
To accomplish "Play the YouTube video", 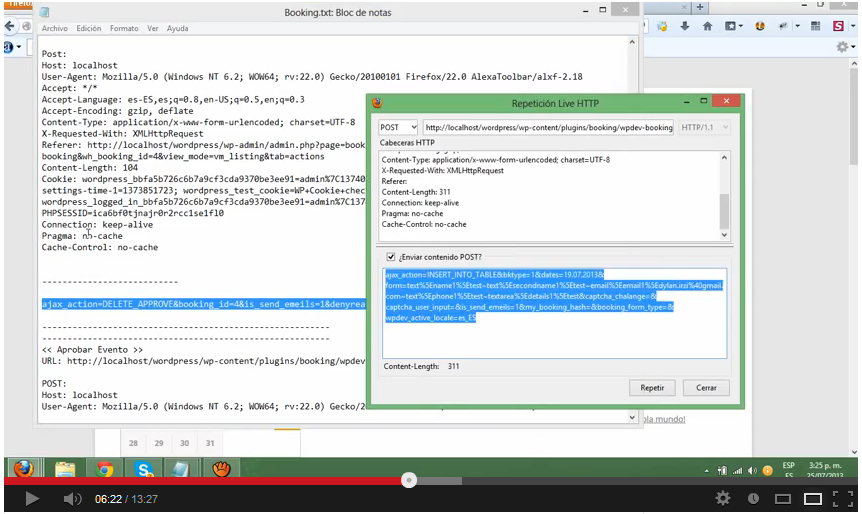I will click(x=32, y=499).
